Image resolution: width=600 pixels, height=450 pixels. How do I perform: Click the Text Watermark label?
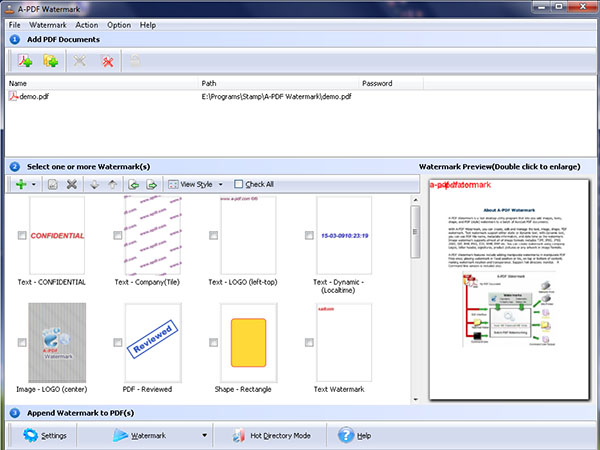(x=339, y=389)
